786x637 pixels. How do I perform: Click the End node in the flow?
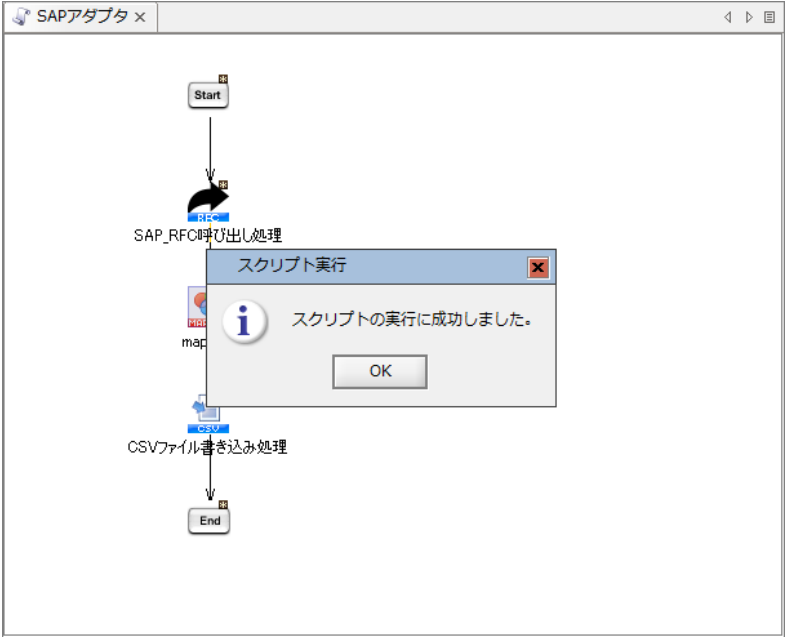[209, 521]
